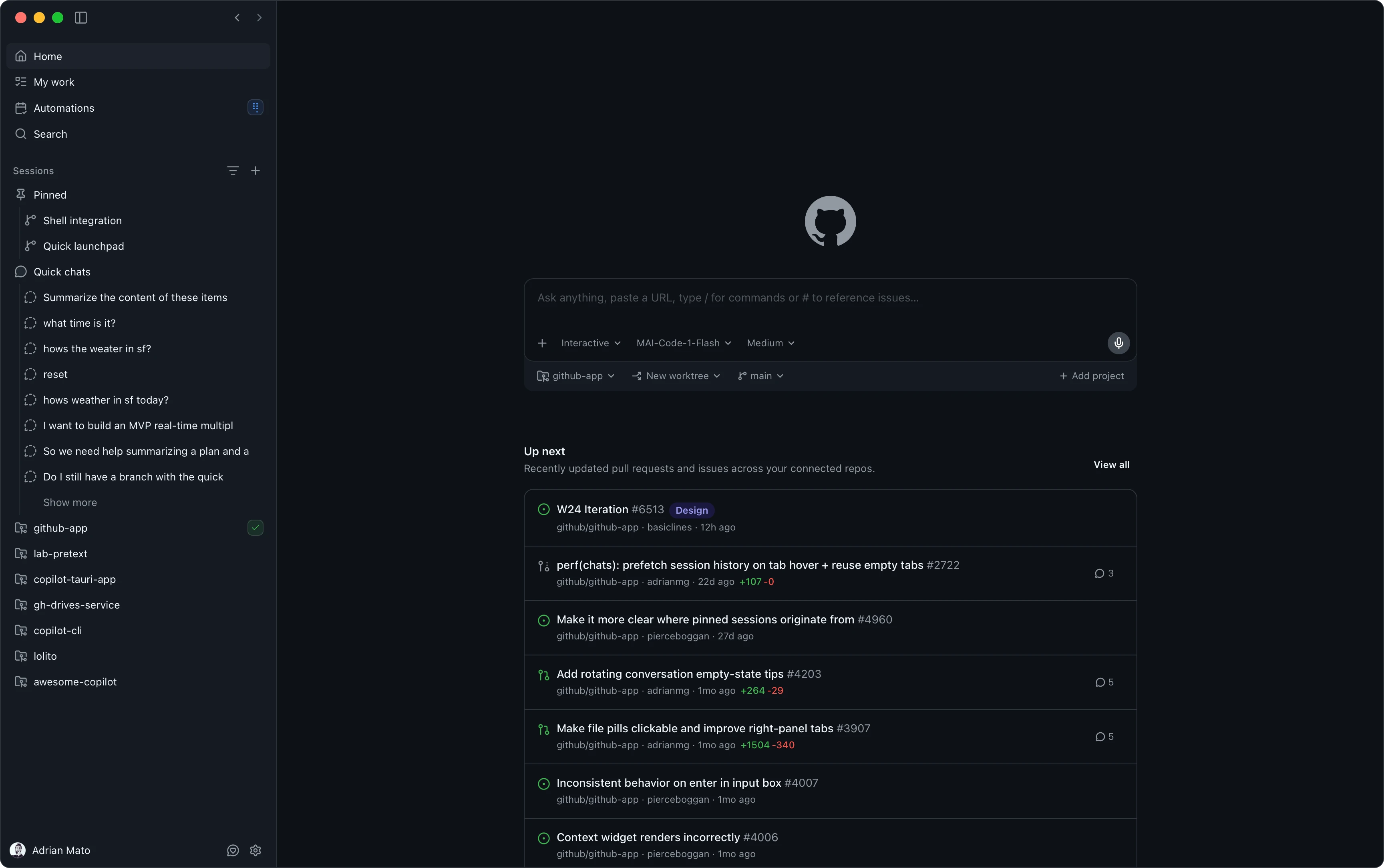1384x868 pixels.
Task: Click Add project
Action: point(1092,376)
